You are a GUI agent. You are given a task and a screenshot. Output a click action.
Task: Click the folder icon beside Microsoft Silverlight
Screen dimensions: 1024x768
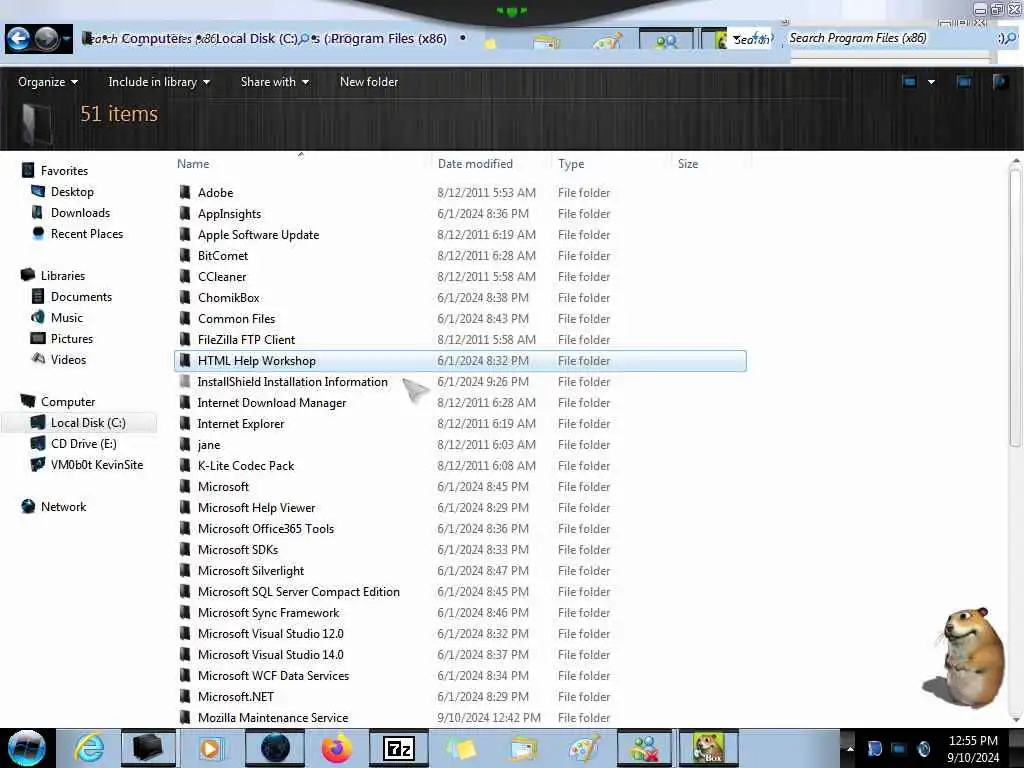pos(185,570)
